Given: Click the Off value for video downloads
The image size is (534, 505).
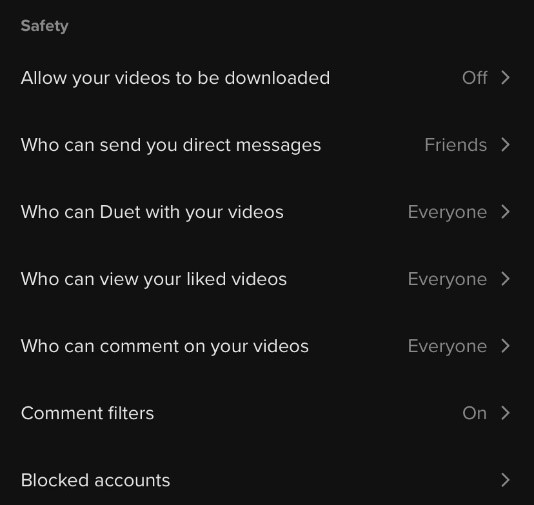Looking at the screenshot, I should point(475,78).
